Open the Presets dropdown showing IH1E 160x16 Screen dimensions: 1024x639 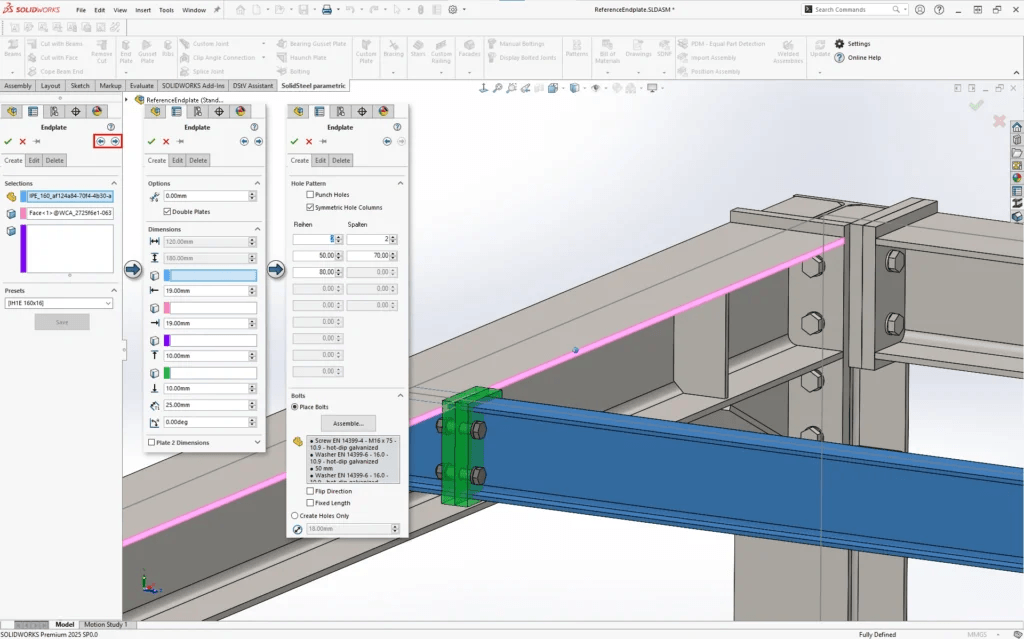click(58, 303)
